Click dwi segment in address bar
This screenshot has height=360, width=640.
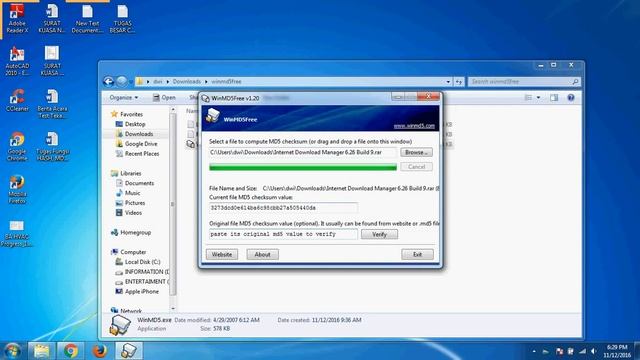coord(158,82)
